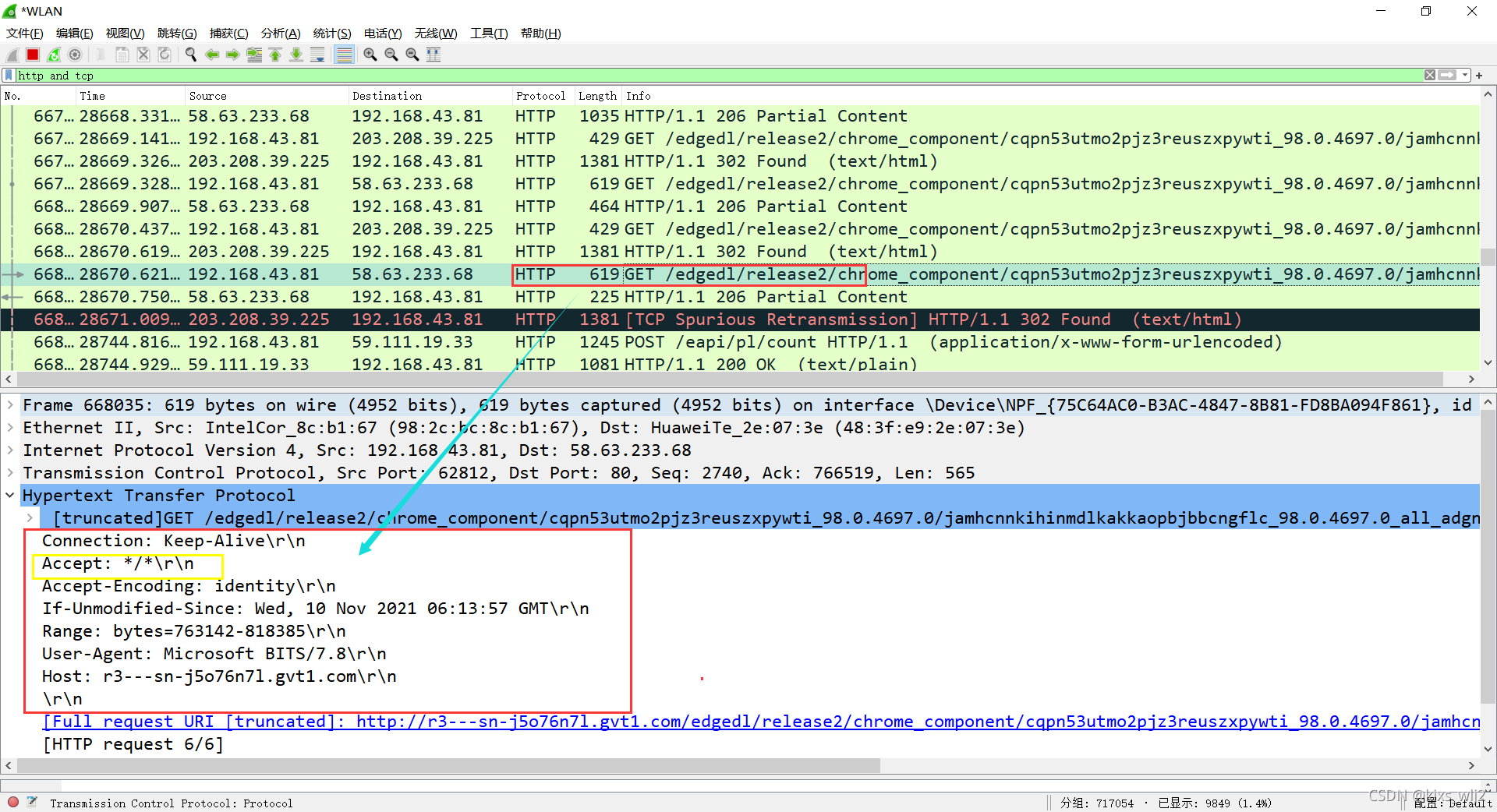1497x812 pixels.
Task: Select 'User-Agent: Microsoft BITS/7.8' line
Action: [214, 654]
